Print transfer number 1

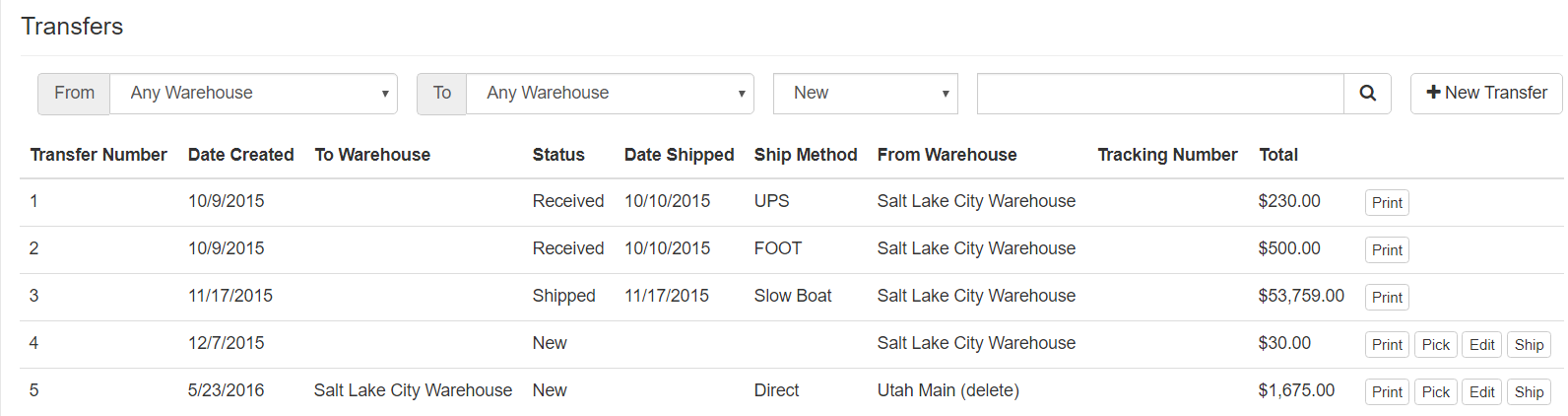coord(1387,203)
